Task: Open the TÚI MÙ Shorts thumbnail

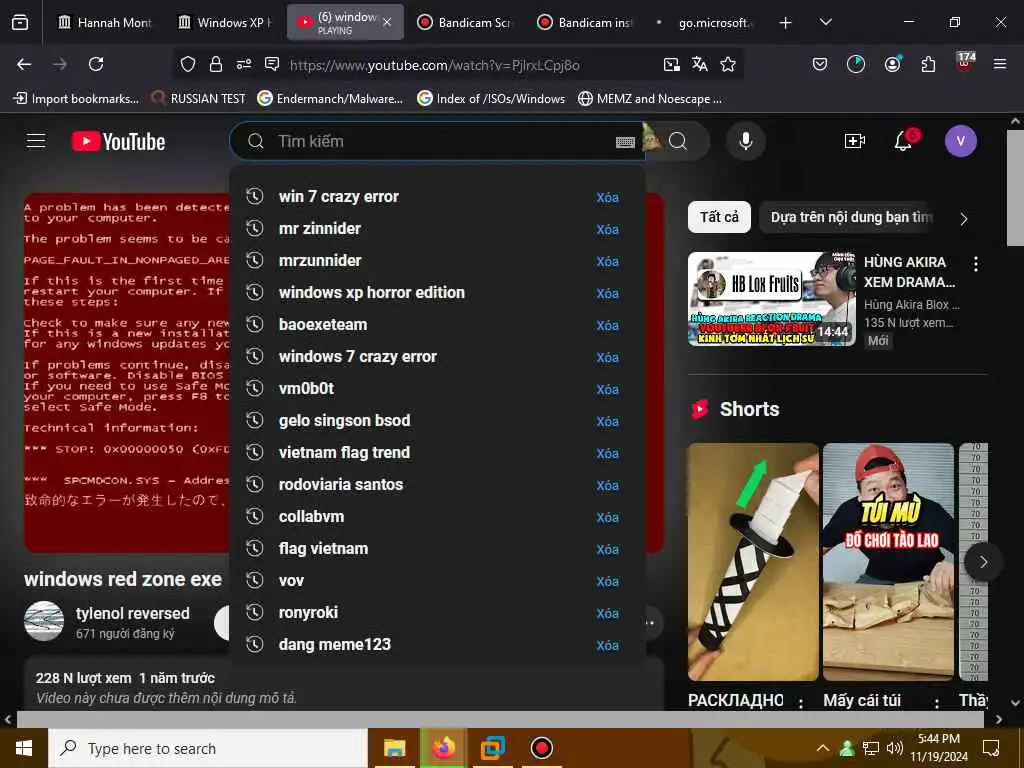Action: click(x=888, y=562)
